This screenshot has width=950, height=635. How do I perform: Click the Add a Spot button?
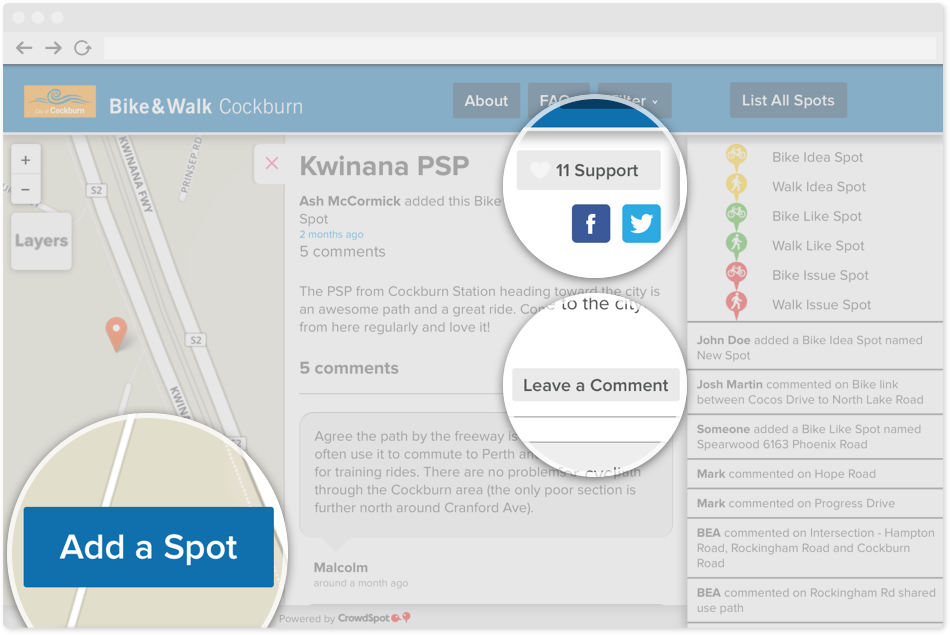(148, 547)
